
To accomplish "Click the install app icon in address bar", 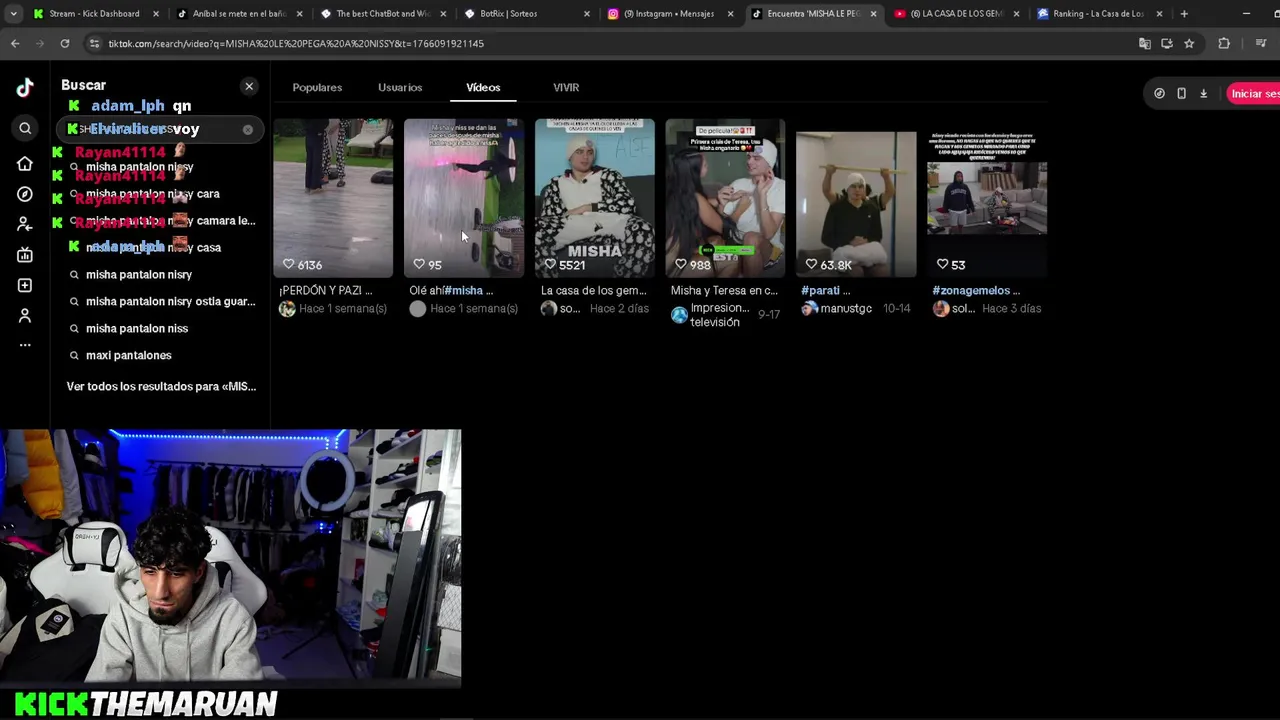I will [1167, 43].
